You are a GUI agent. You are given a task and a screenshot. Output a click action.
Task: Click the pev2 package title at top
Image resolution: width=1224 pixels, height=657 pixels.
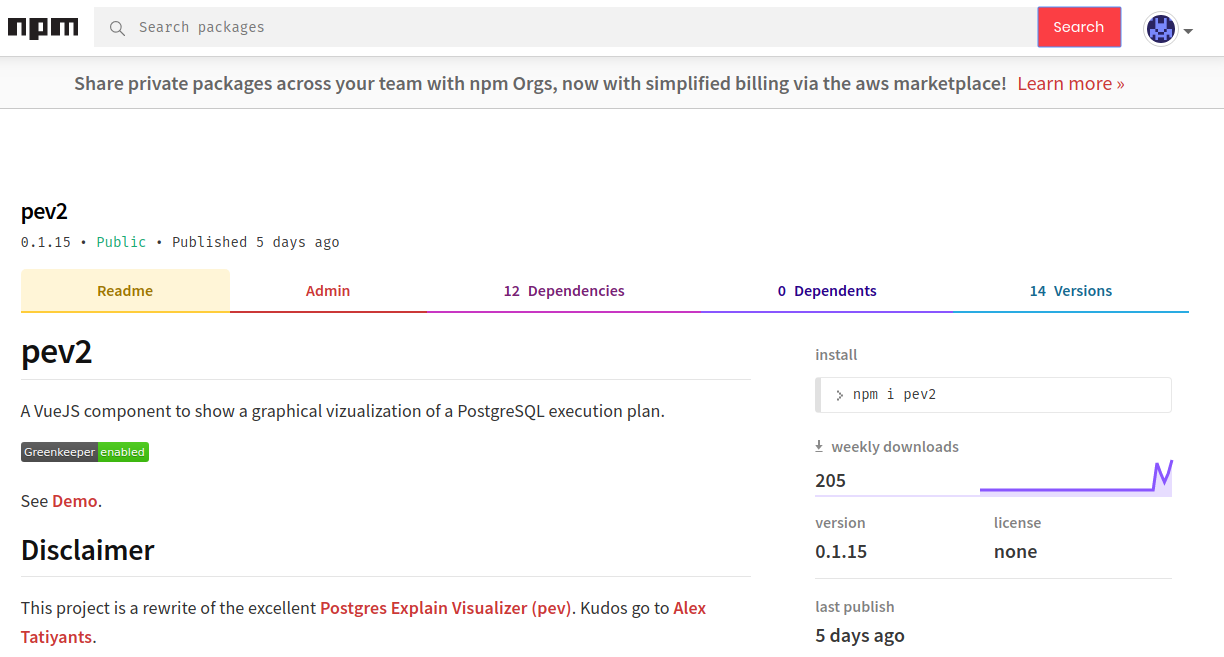click(x=44, y=212)
